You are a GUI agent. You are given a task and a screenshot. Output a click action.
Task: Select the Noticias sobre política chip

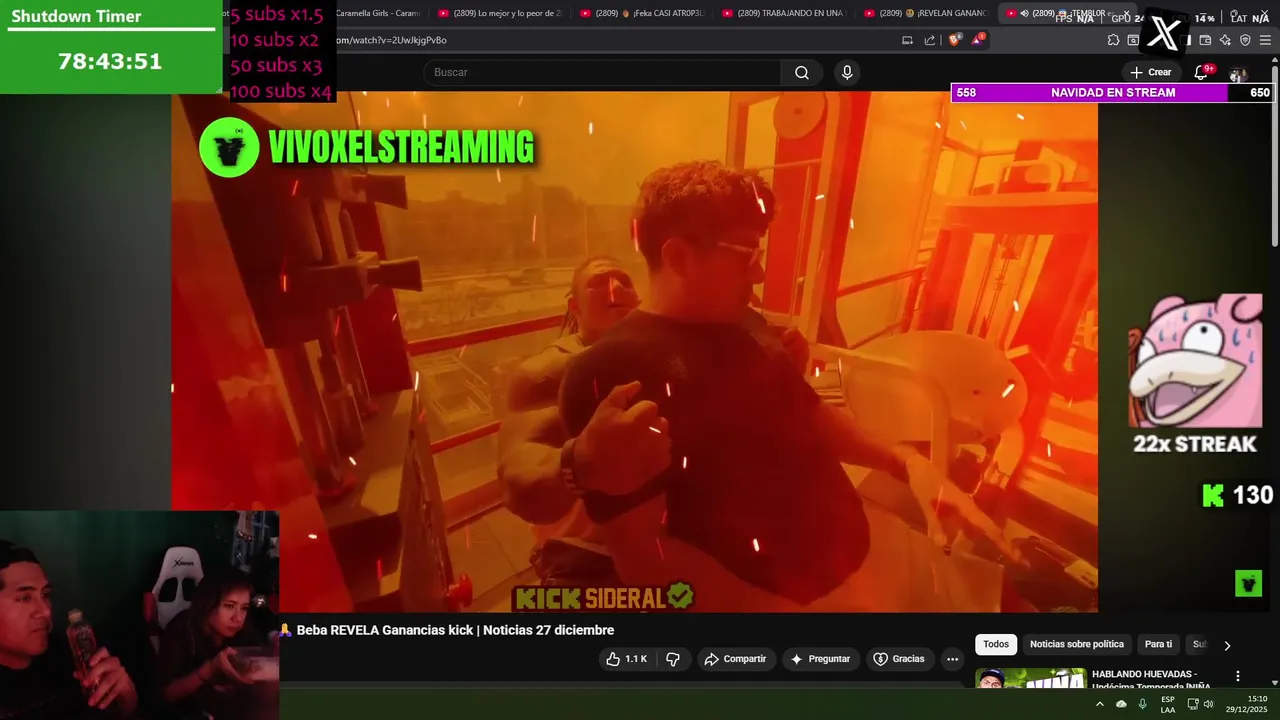1077,644
